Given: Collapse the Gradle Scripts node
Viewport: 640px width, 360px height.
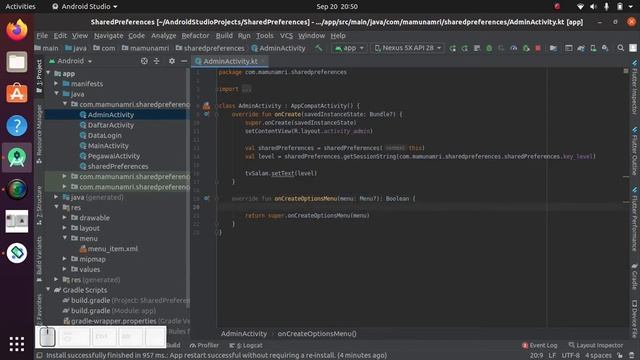Looking at the screenshot, I should 49,289.
